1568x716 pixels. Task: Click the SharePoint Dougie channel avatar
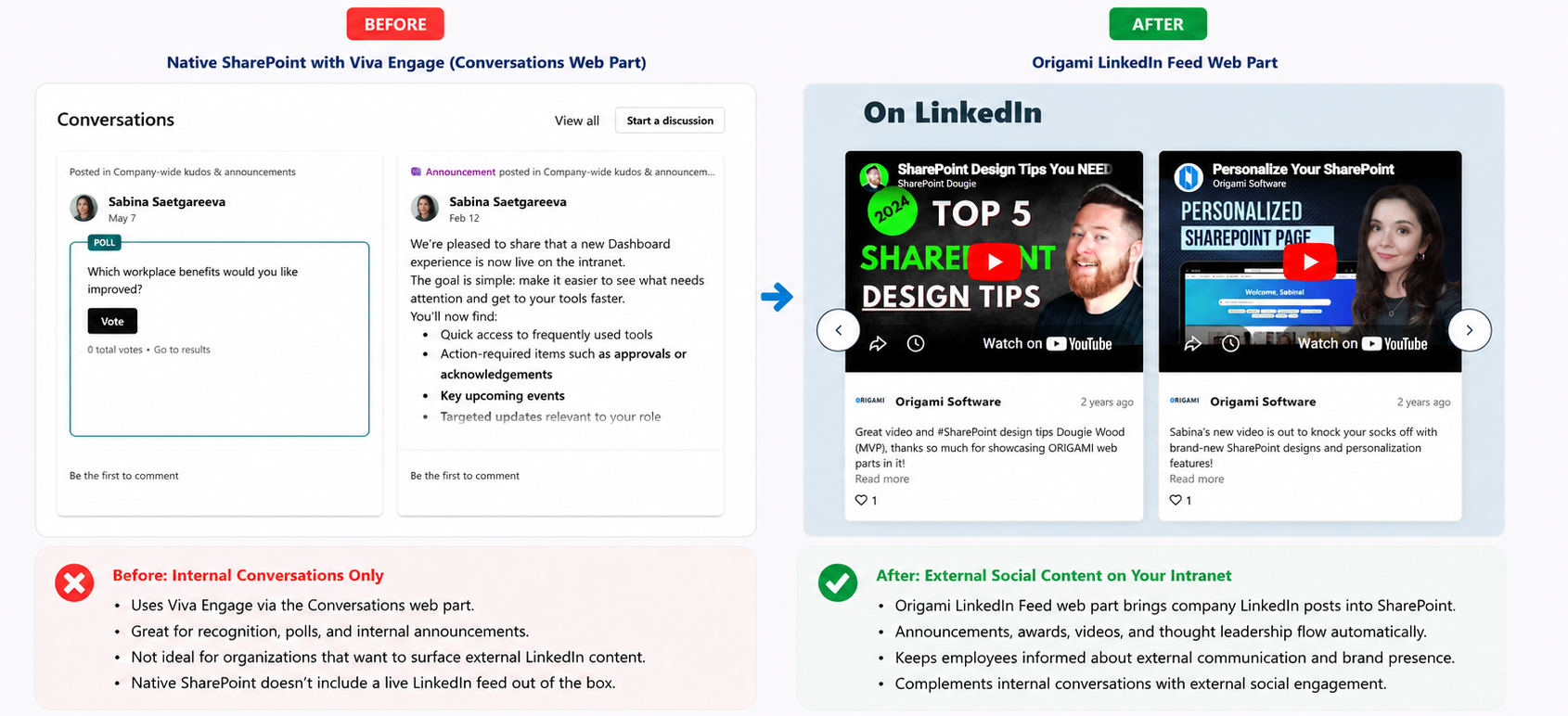point(873,175)
